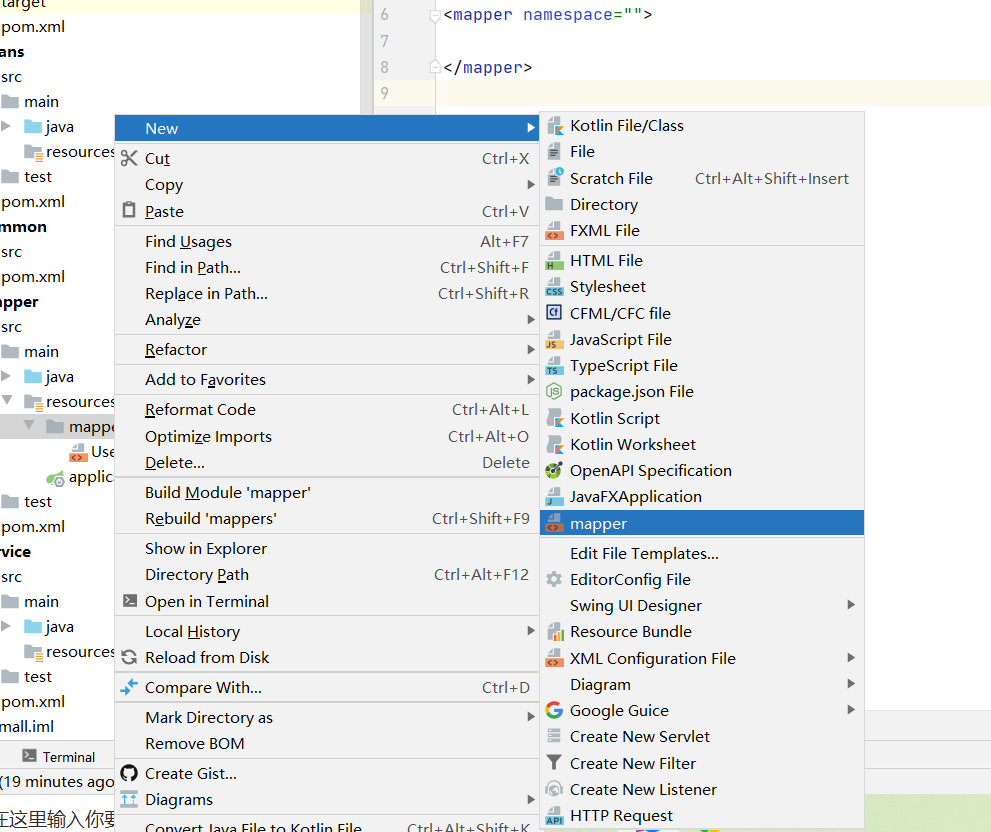This screenshot has width=991, height=832.
Task: Open the Terminal tool window tab
Action: 58,757
